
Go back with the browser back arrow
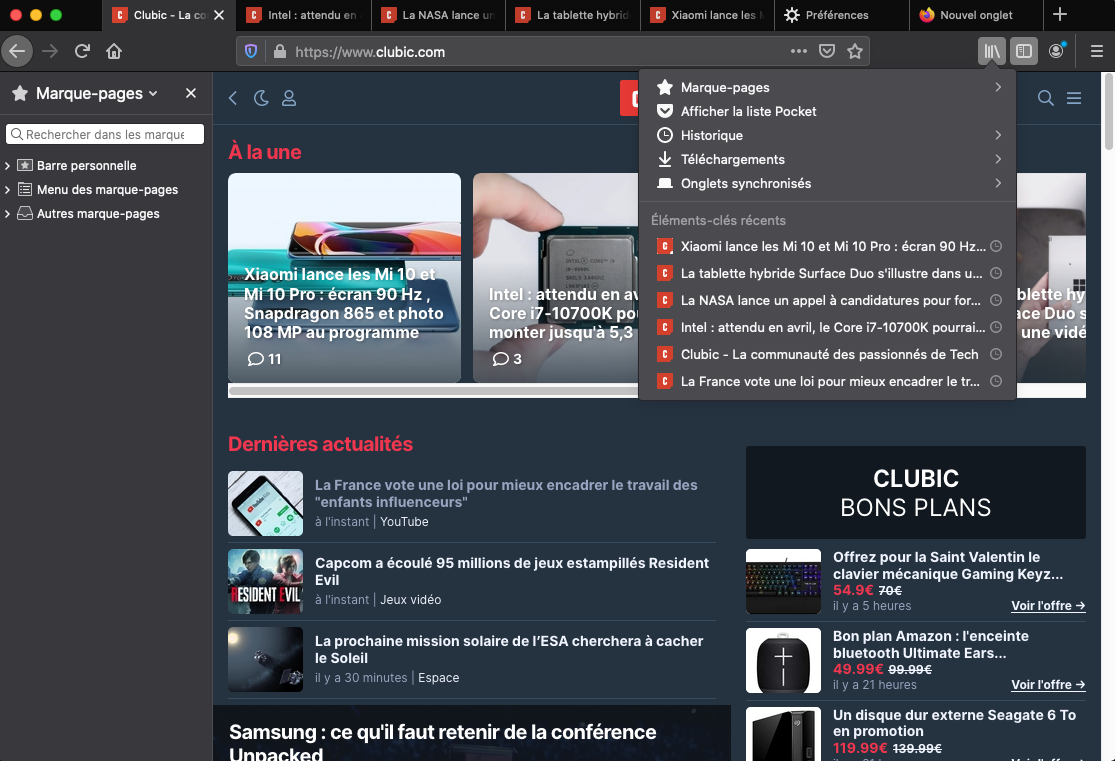pos(17,51)
